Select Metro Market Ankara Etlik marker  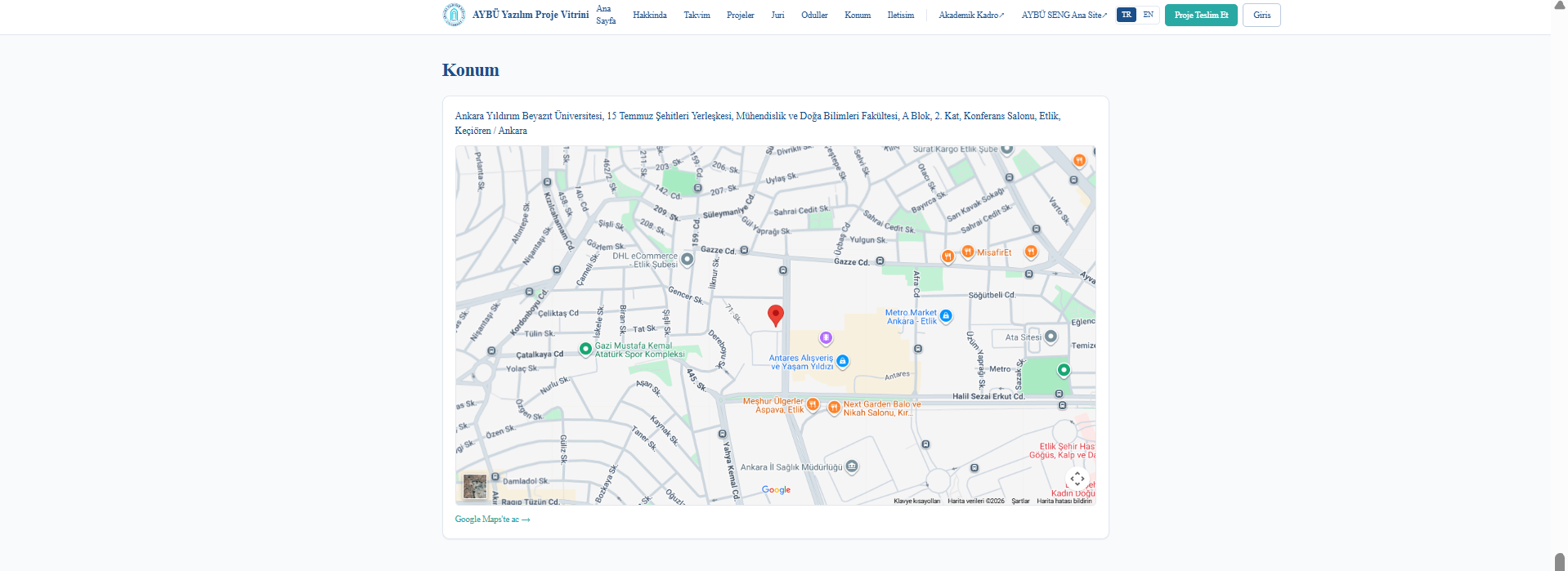946,316
